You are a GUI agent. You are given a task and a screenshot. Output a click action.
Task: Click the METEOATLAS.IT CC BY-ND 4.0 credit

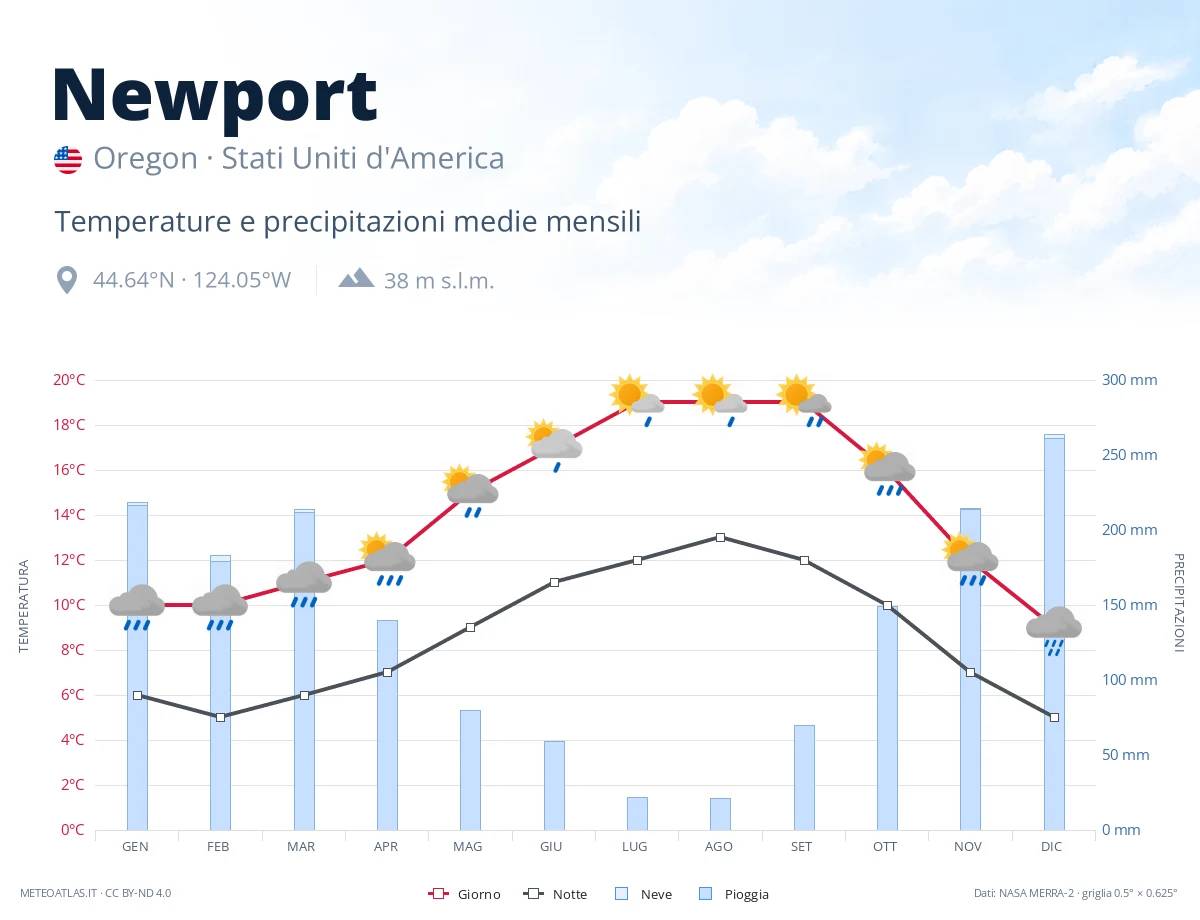point(96,893)
